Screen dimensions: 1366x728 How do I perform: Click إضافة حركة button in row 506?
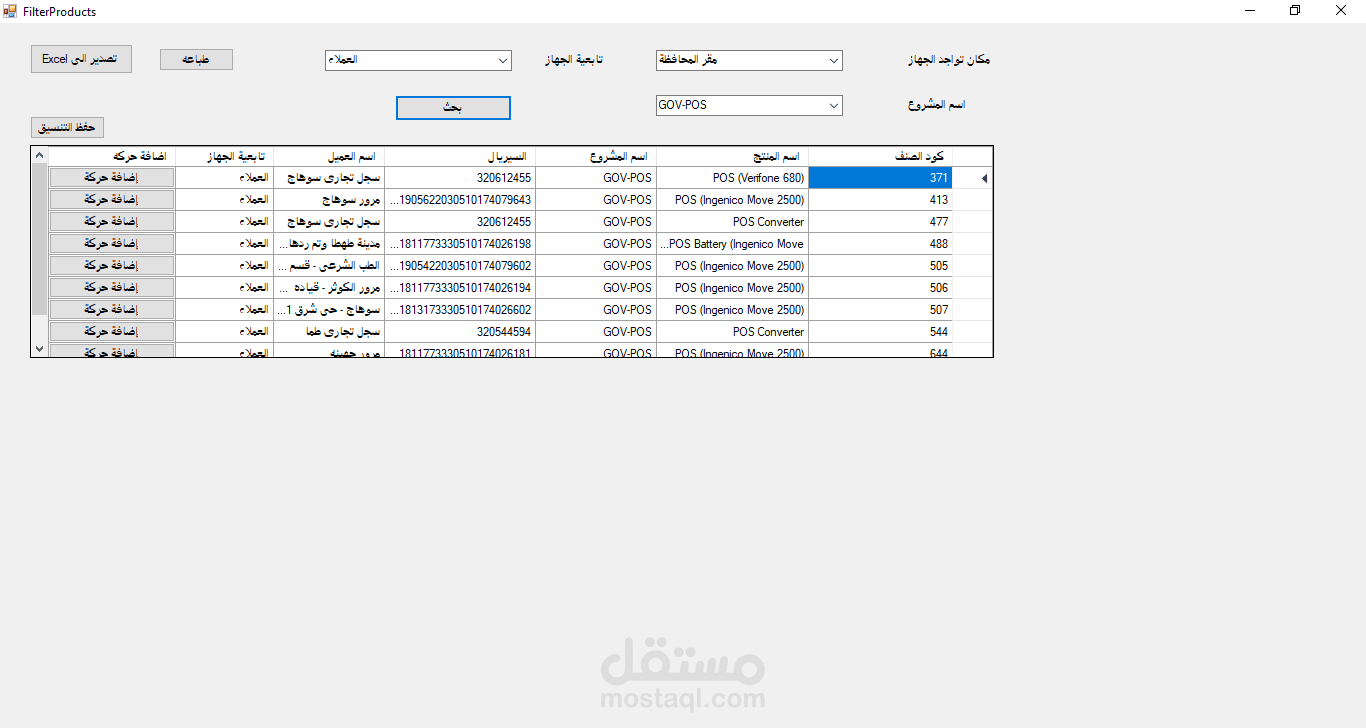tap(112, 288)
